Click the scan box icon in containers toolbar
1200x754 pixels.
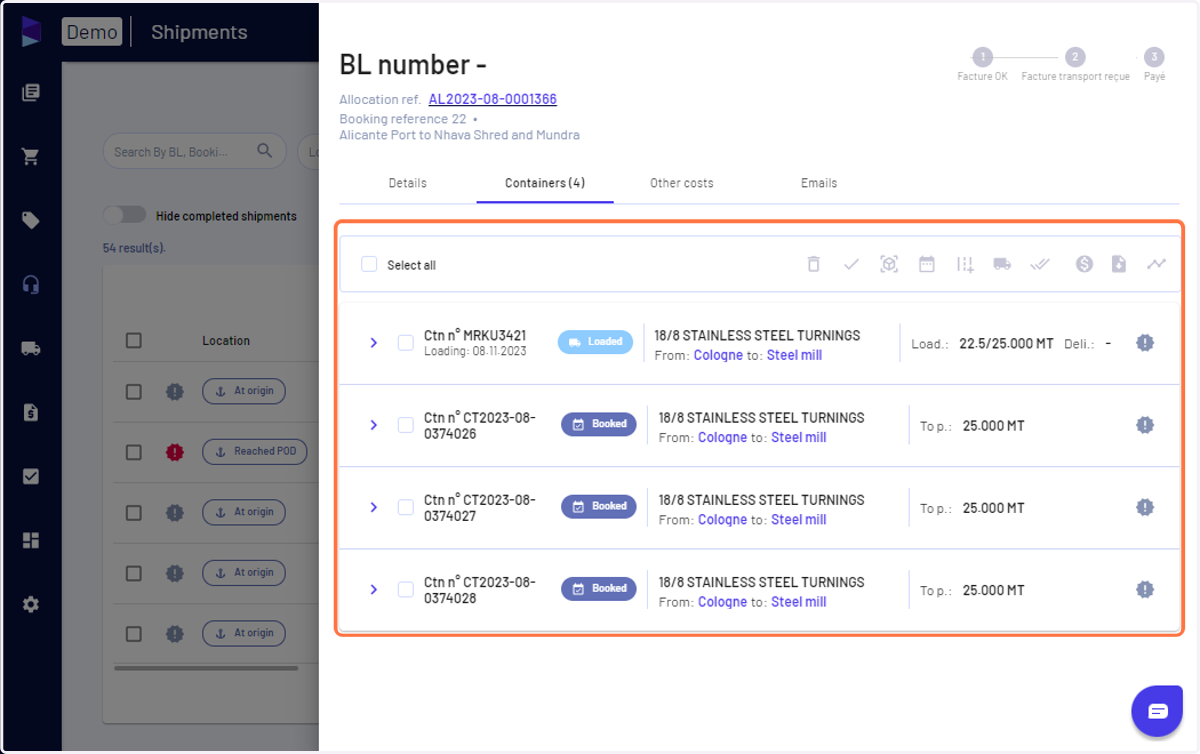[x=889, y=264]
